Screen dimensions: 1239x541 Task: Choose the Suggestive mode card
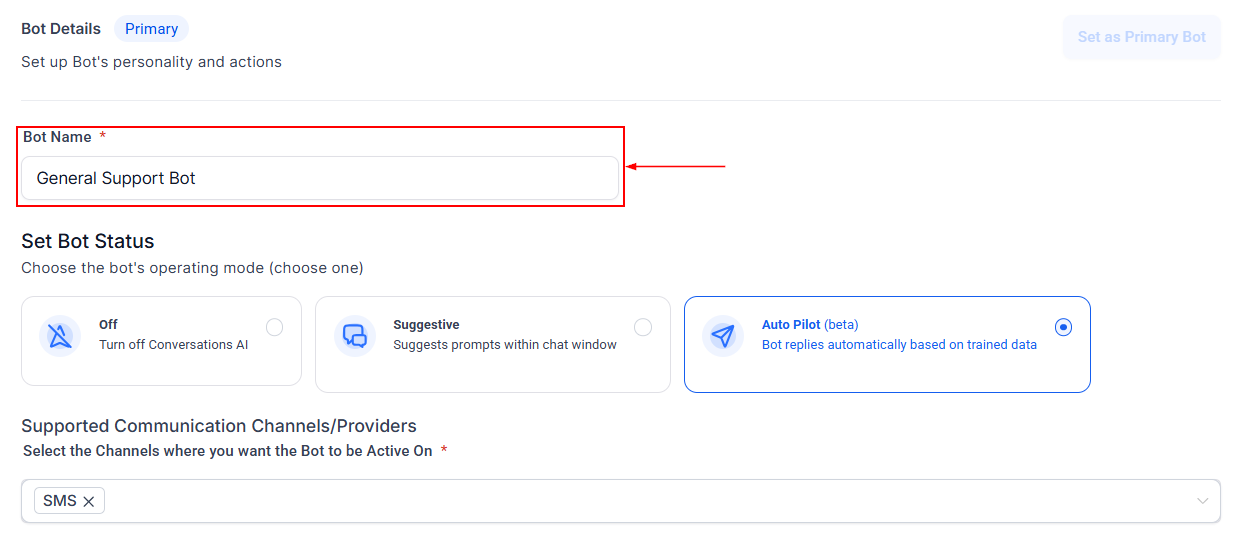493,344
